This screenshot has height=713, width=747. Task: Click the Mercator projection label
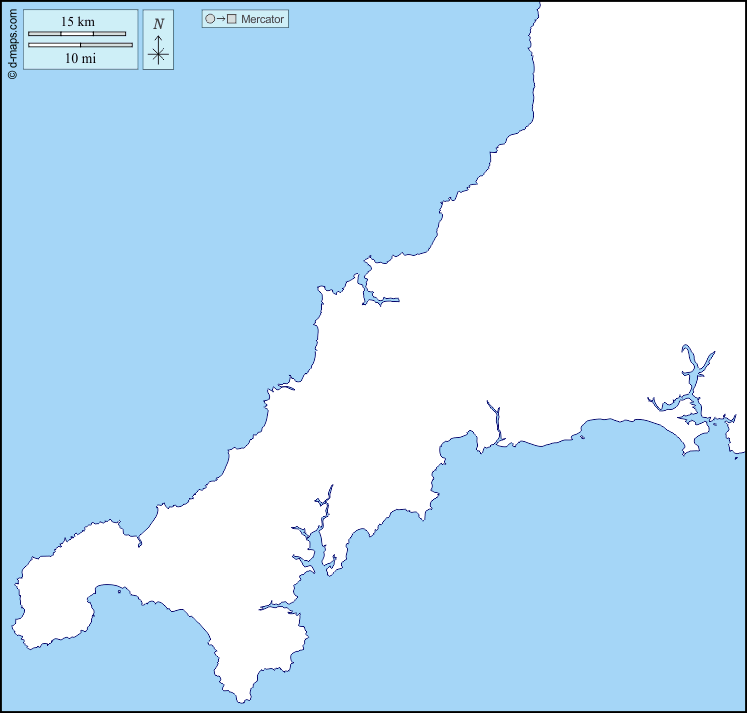coord(262,19)
